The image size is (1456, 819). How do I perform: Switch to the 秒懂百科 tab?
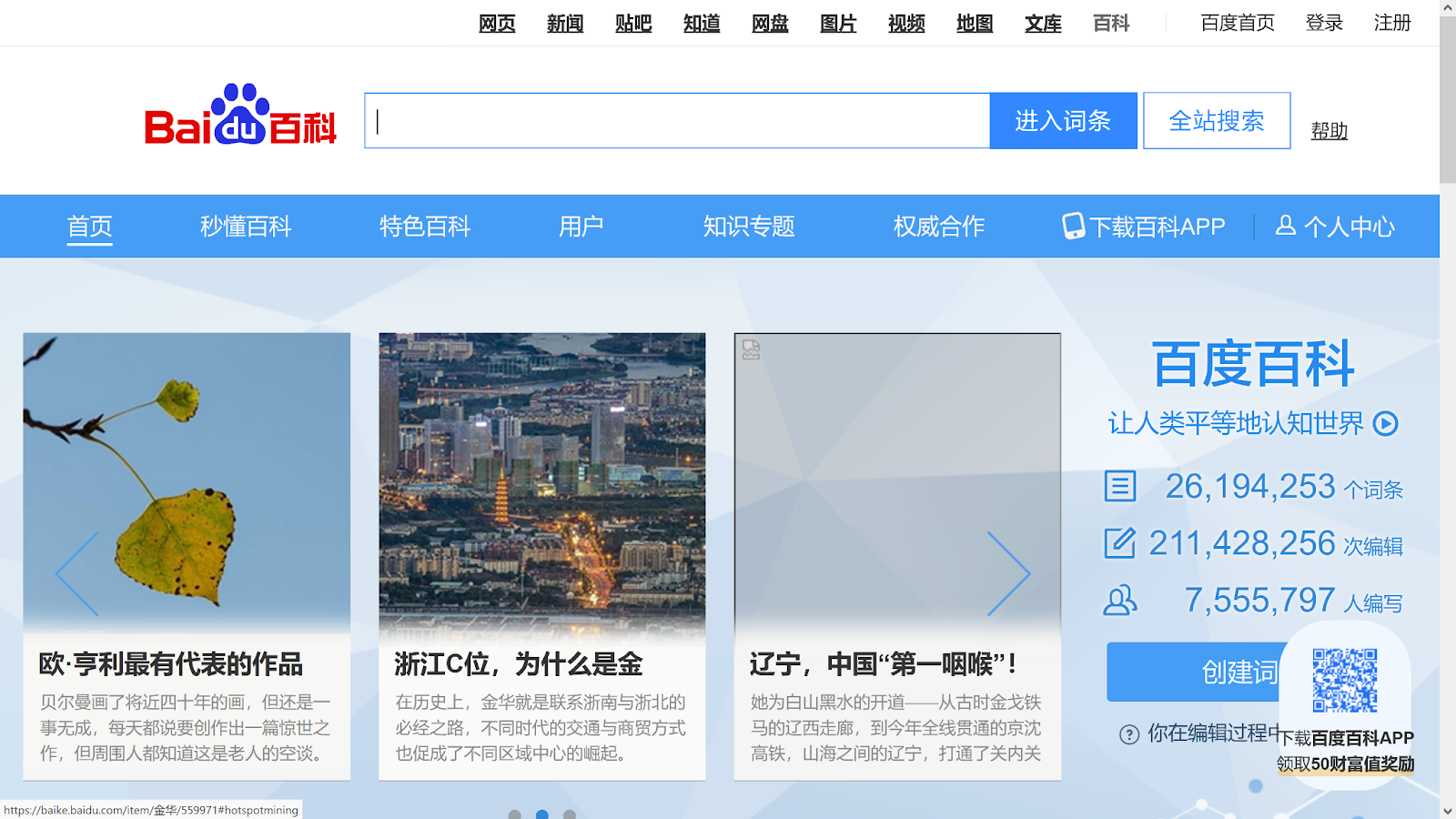point(246,227)
